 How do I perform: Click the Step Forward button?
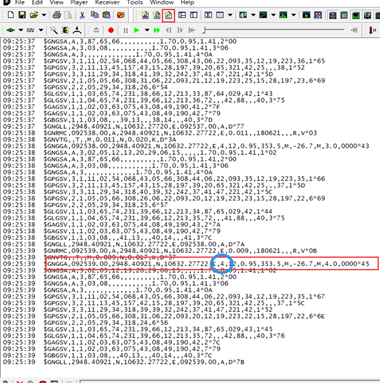[180, 30]
